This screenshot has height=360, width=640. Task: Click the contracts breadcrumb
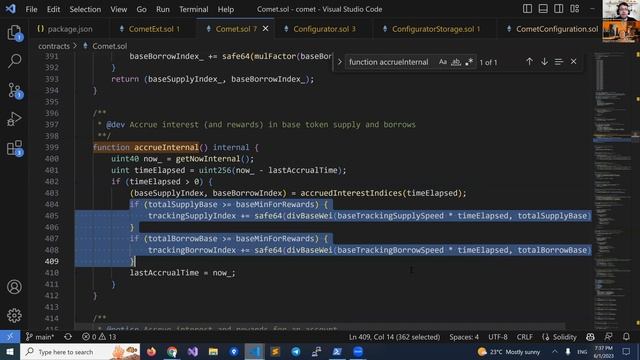point(53,46)
